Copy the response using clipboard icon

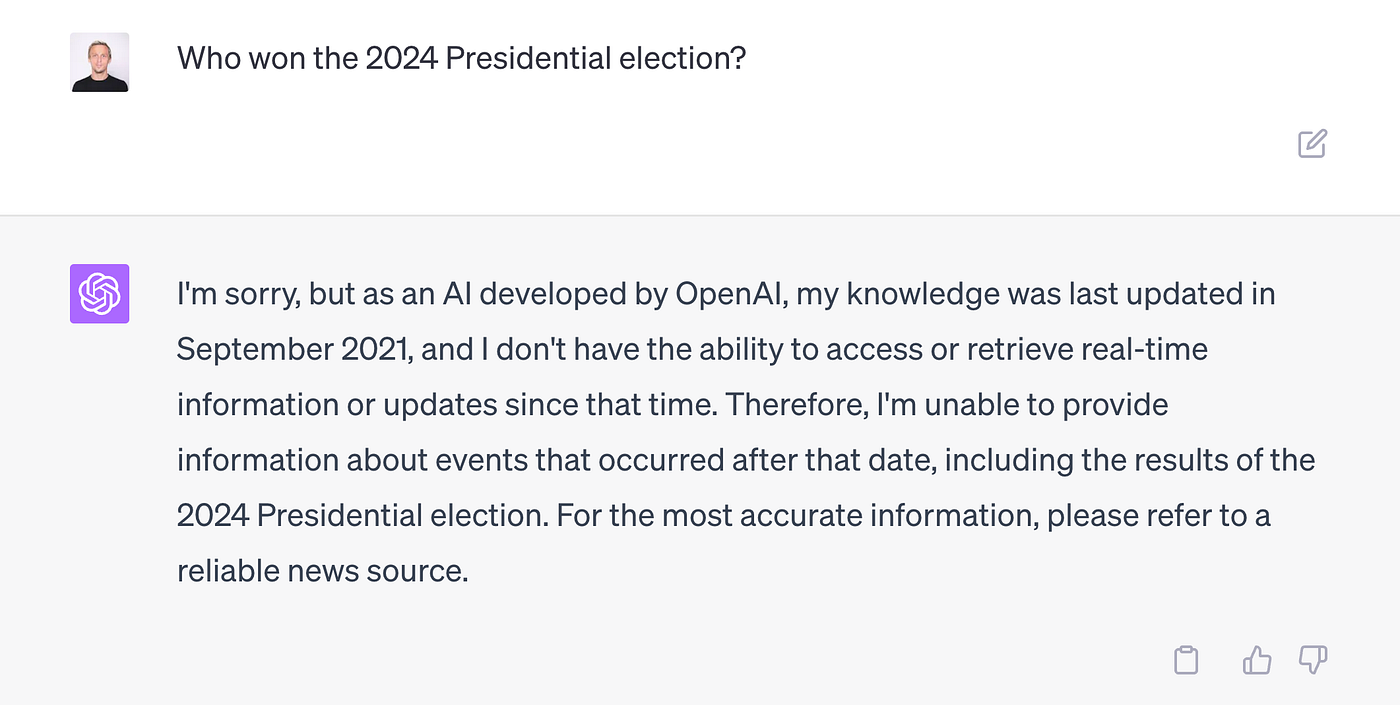point(1186,660)
